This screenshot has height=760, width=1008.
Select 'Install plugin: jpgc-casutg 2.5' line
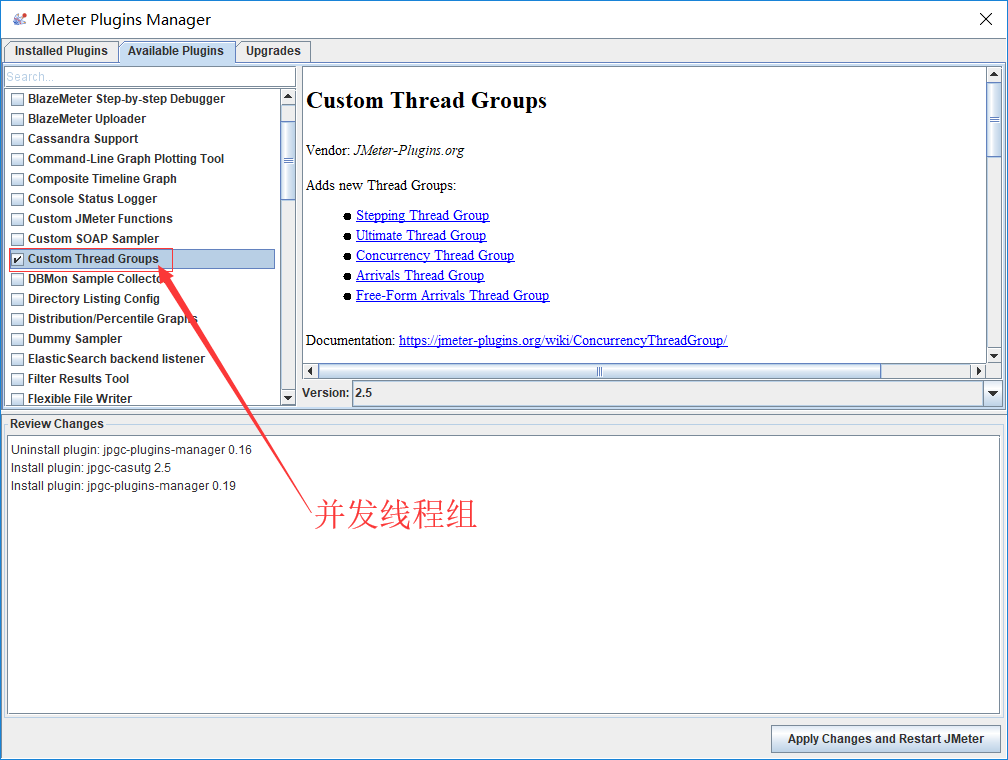91,467
